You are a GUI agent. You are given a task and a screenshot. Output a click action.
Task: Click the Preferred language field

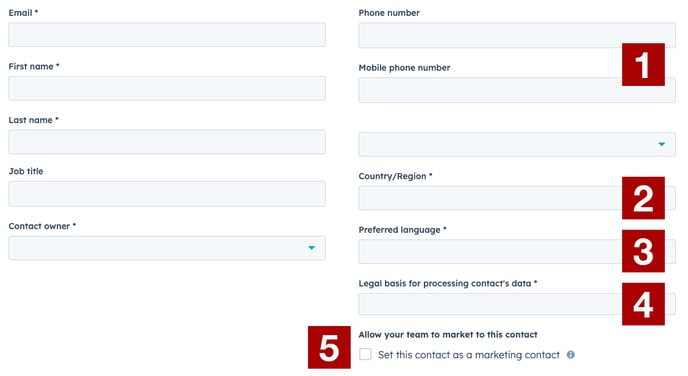517,251
